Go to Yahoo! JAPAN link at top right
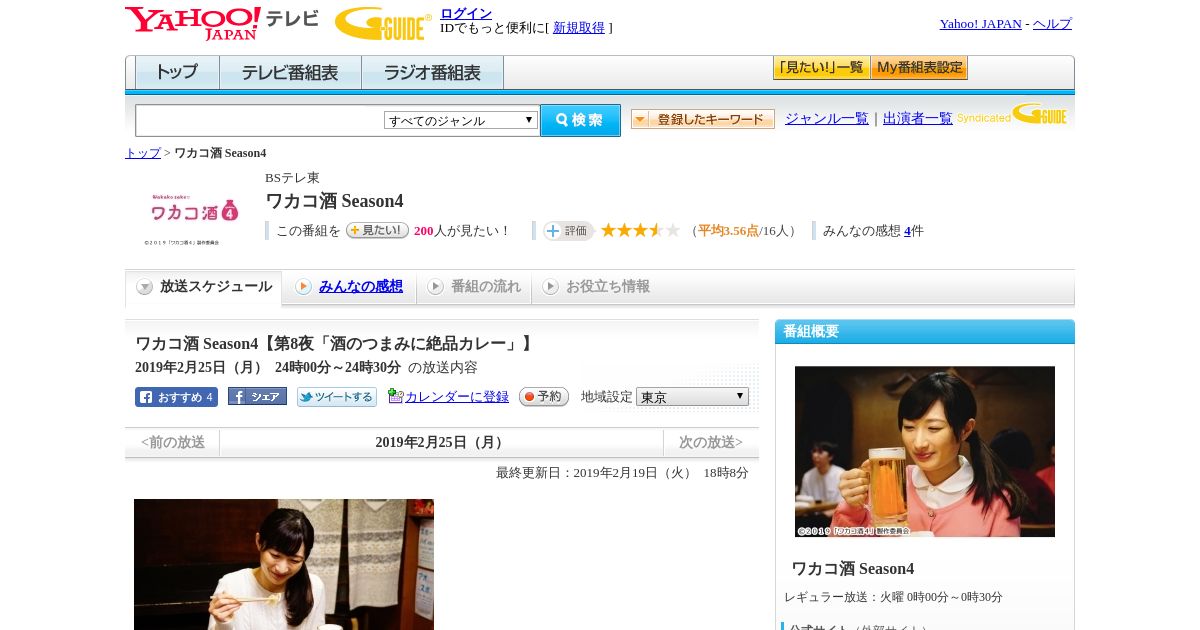Image resolution: width=1200 pixels, height=630 pixels. click(980, 24)
